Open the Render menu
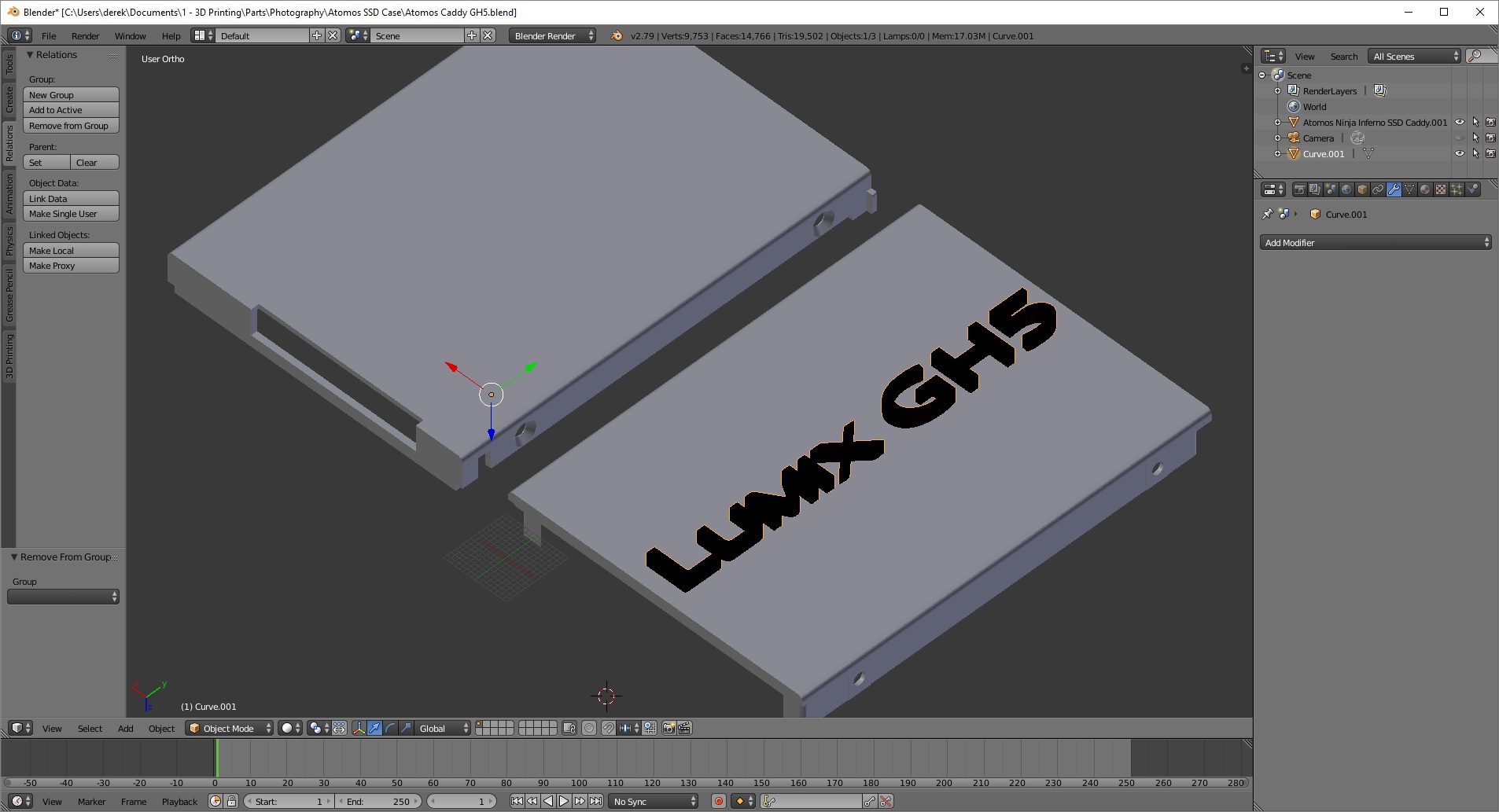Screen dimensions: 1499x812 (85, 35)
